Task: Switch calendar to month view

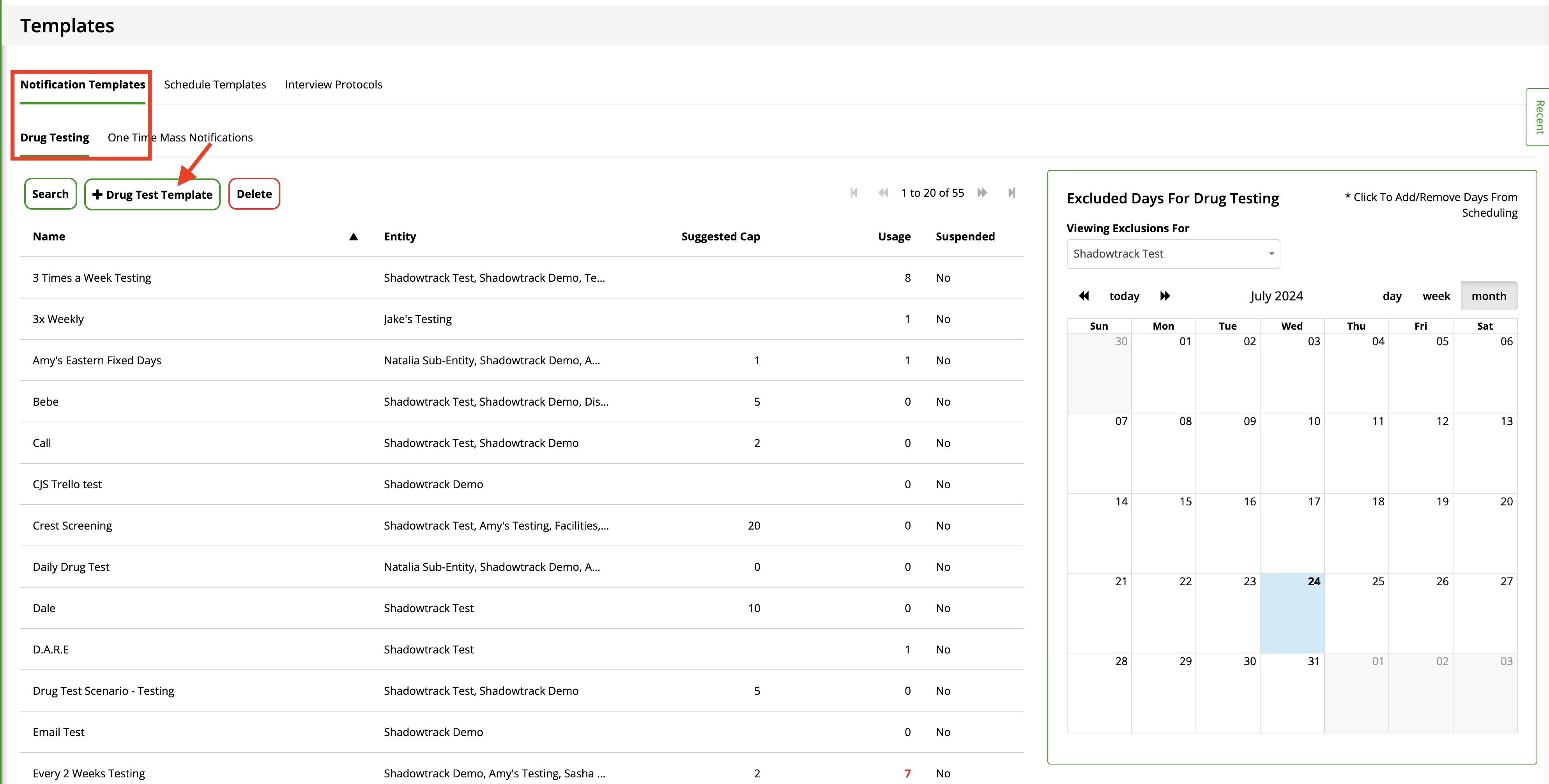Action: (x=1489, y=296)
